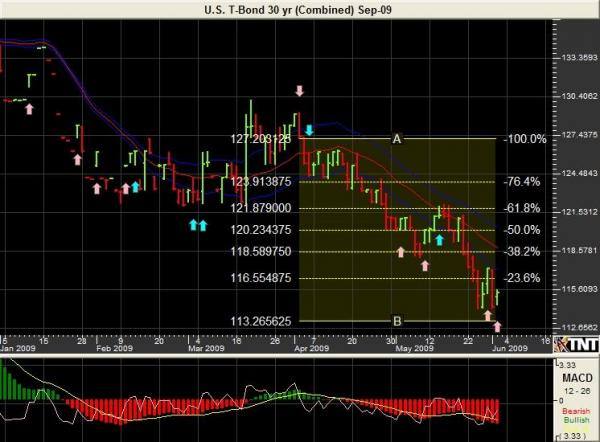
Task: Click the Apr 2009 date on time axis
Action: (312, 349)
